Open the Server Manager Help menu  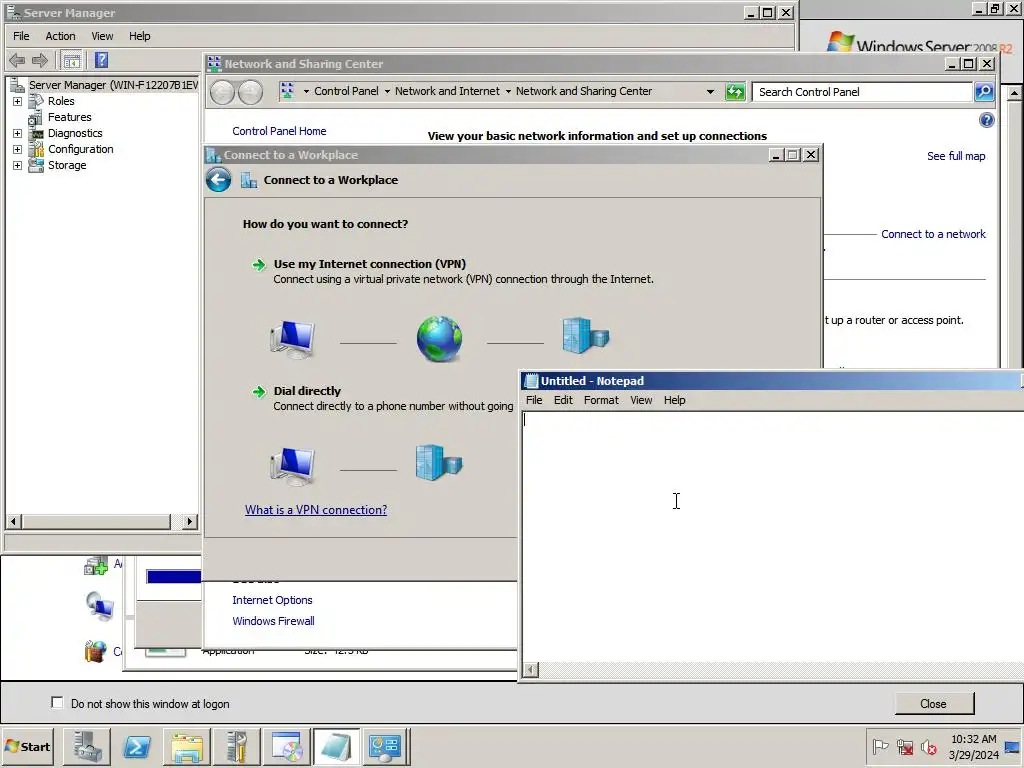click(x=139, y=36)
